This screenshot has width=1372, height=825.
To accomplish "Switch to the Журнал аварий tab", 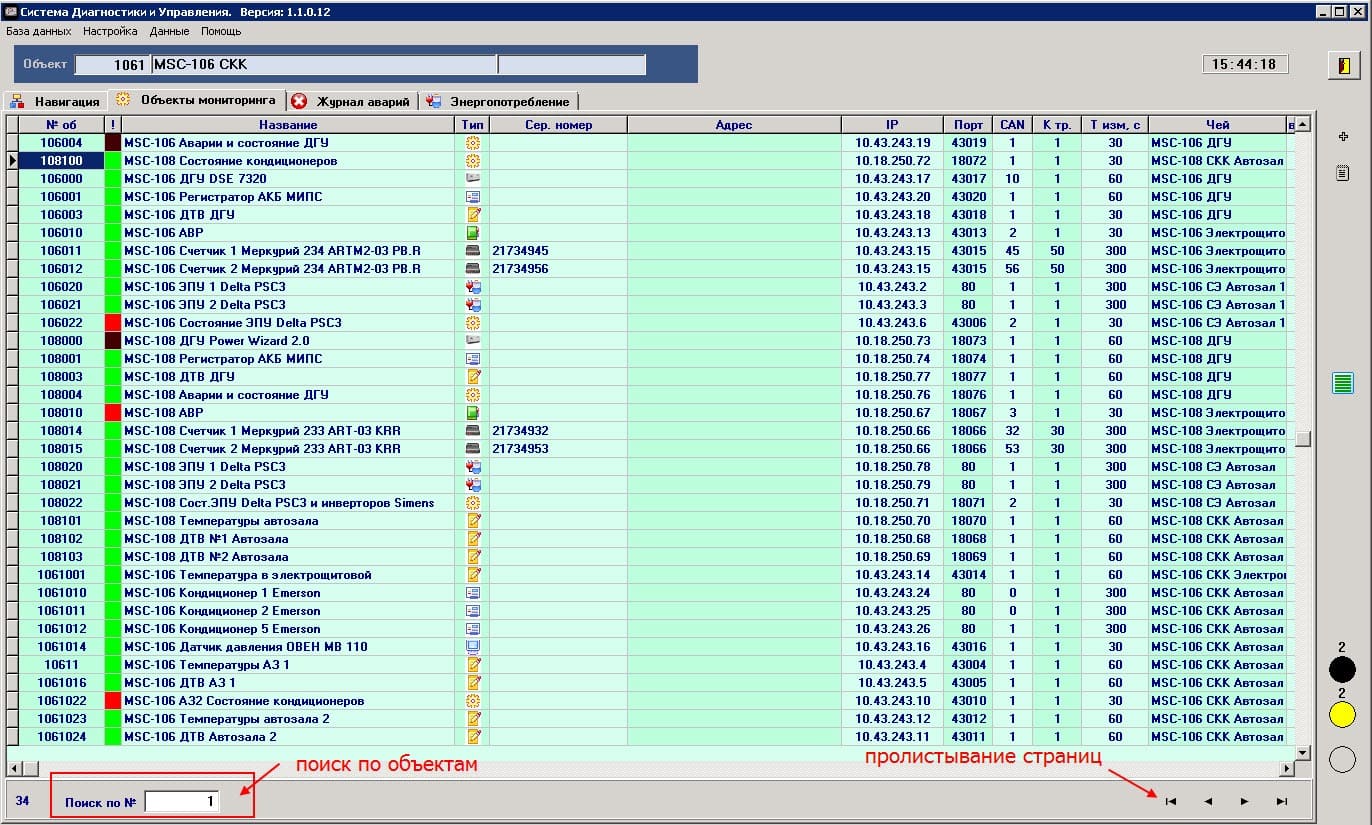I will coord(351,101).
